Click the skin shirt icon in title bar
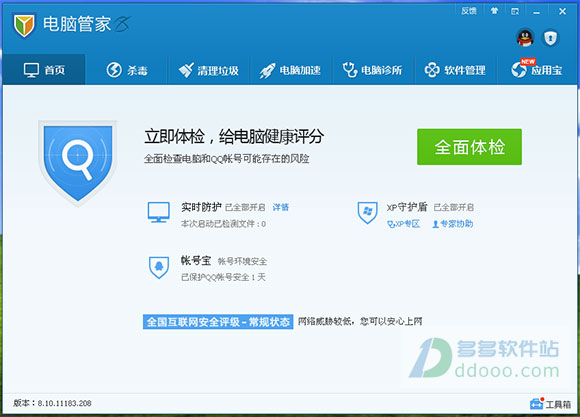 [494, 11]
